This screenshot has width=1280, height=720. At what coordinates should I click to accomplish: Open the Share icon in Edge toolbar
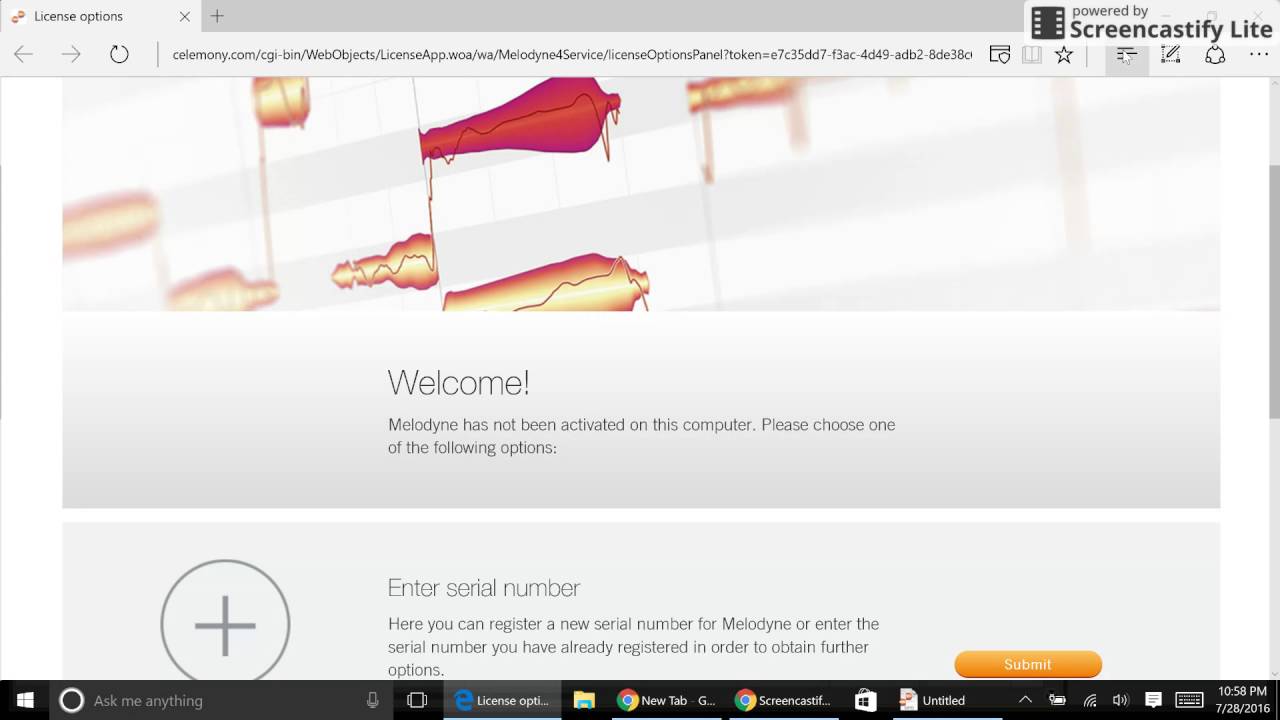pyautogui.click(x=1215, y=55)
